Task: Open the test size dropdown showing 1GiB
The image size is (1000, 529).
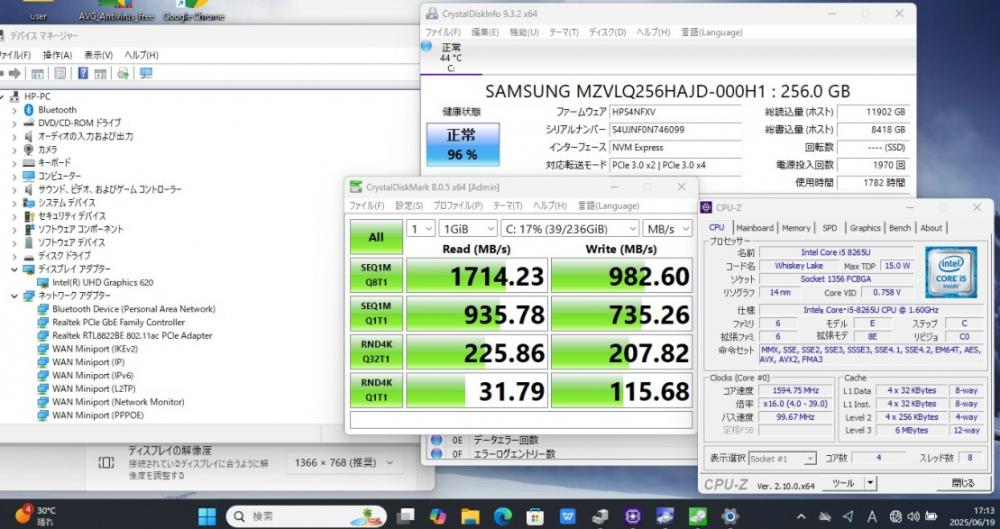Action: coord(468,228)
